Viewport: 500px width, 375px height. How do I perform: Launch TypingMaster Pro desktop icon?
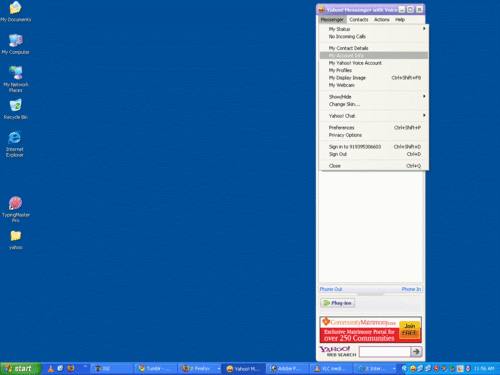(16, 209)
